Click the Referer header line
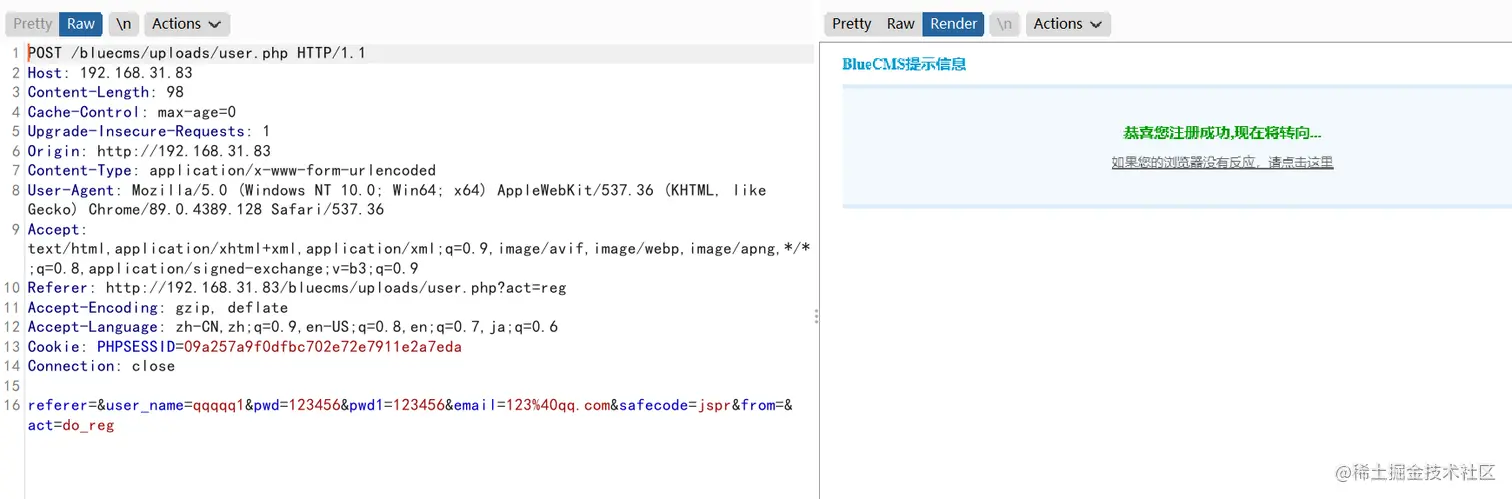 point(297,288)
